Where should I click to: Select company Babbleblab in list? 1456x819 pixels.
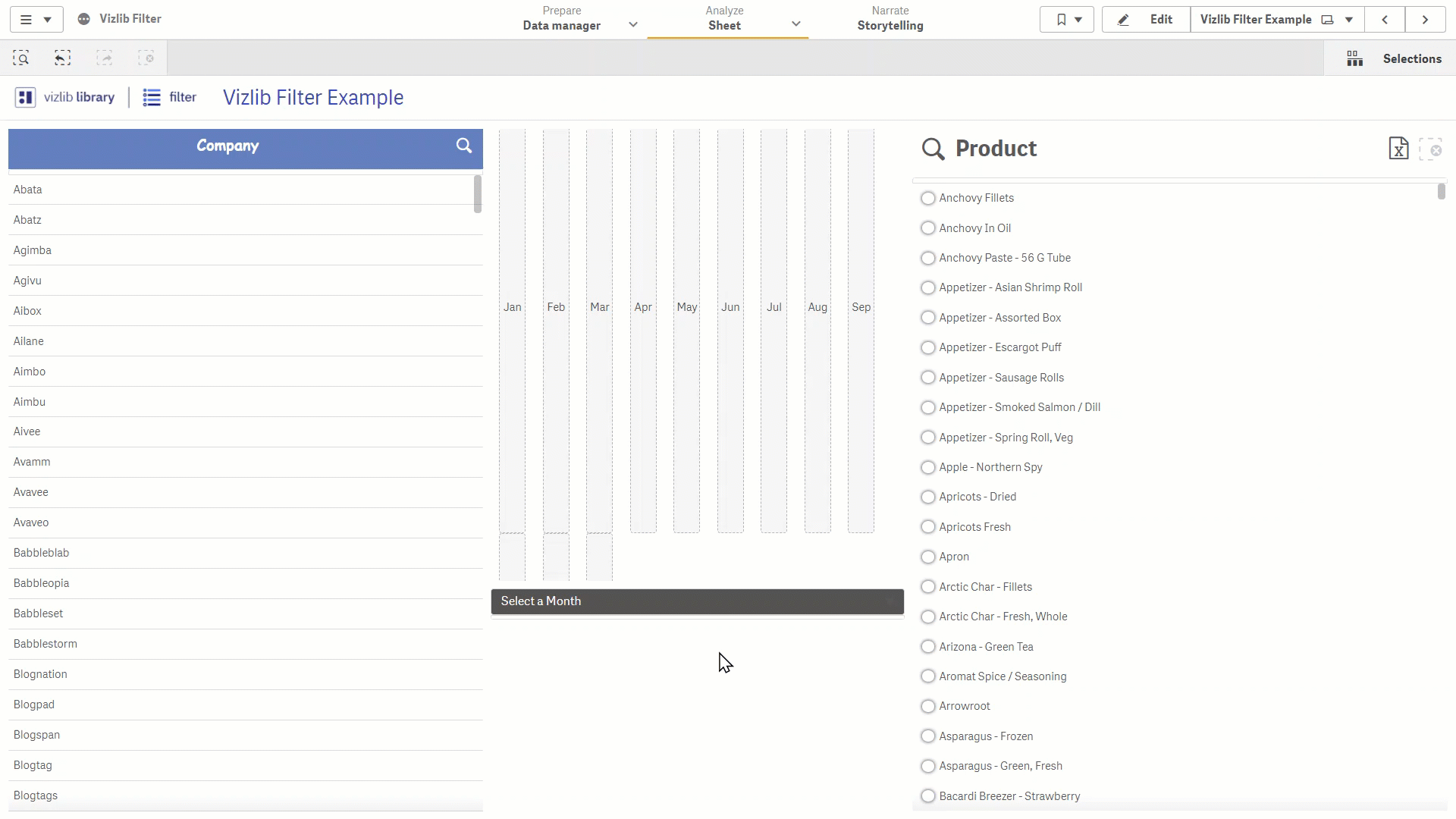[x=246, y=553]
